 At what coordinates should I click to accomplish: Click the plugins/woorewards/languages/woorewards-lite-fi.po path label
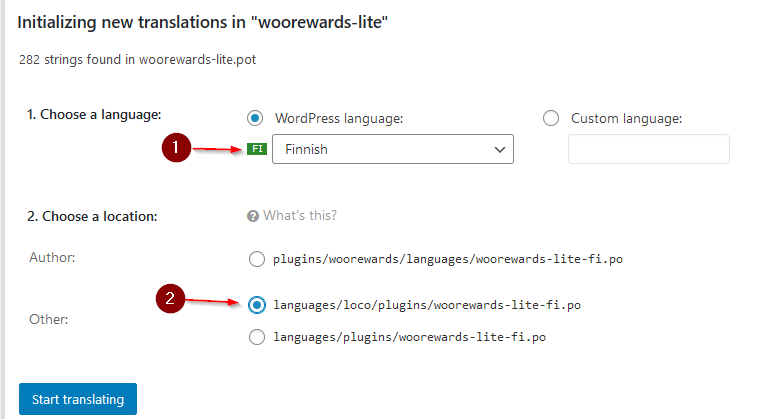click(x=448, y=259)
